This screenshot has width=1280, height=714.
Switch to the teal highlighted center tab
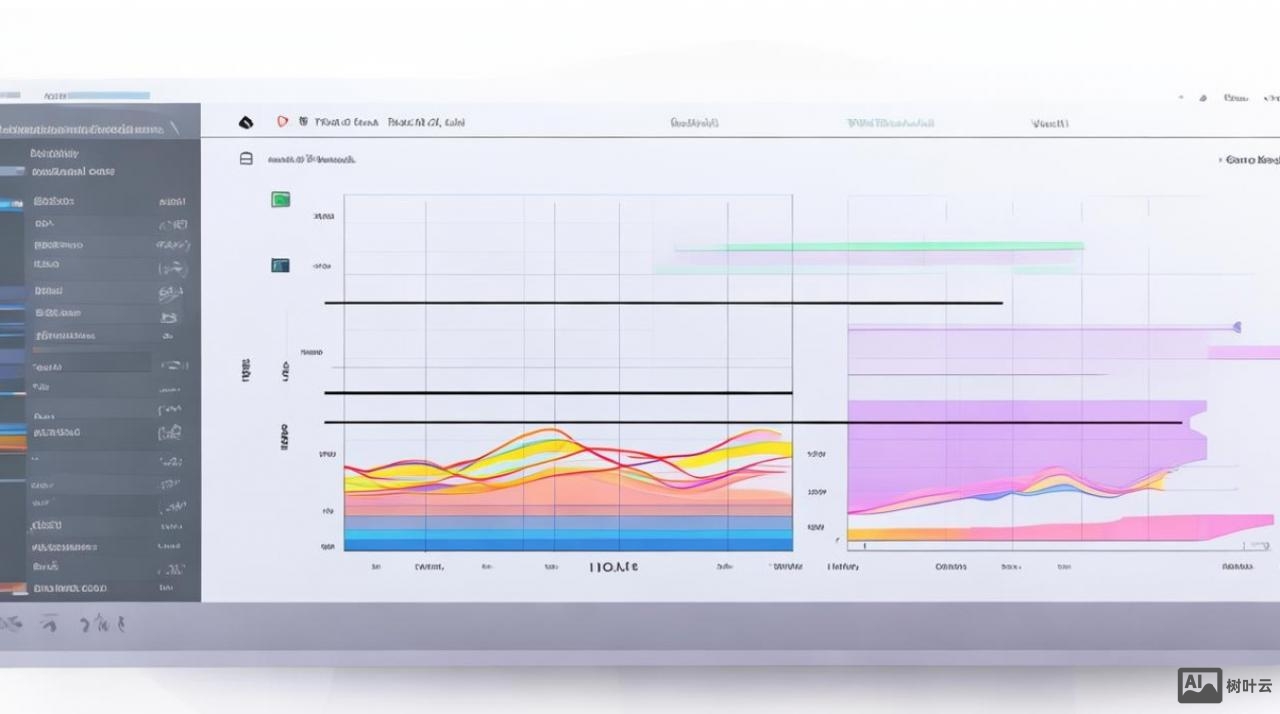click(x=890, y=123)
